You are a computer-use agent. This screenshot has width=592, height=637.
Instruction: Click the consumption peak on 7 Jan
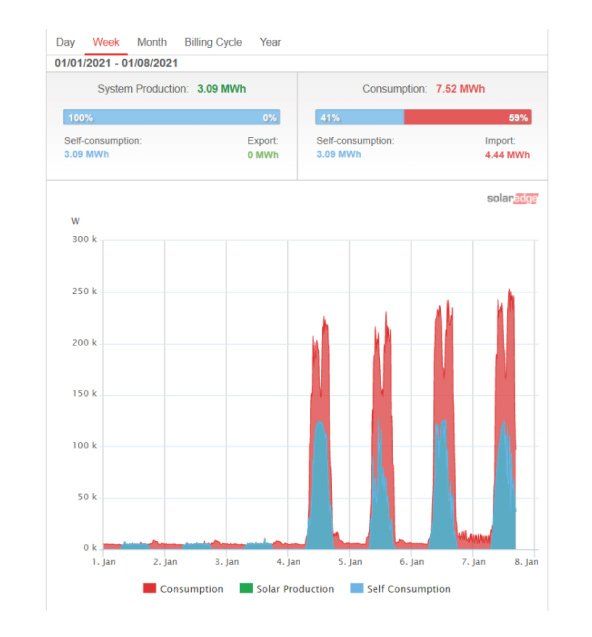pos(510,291)
